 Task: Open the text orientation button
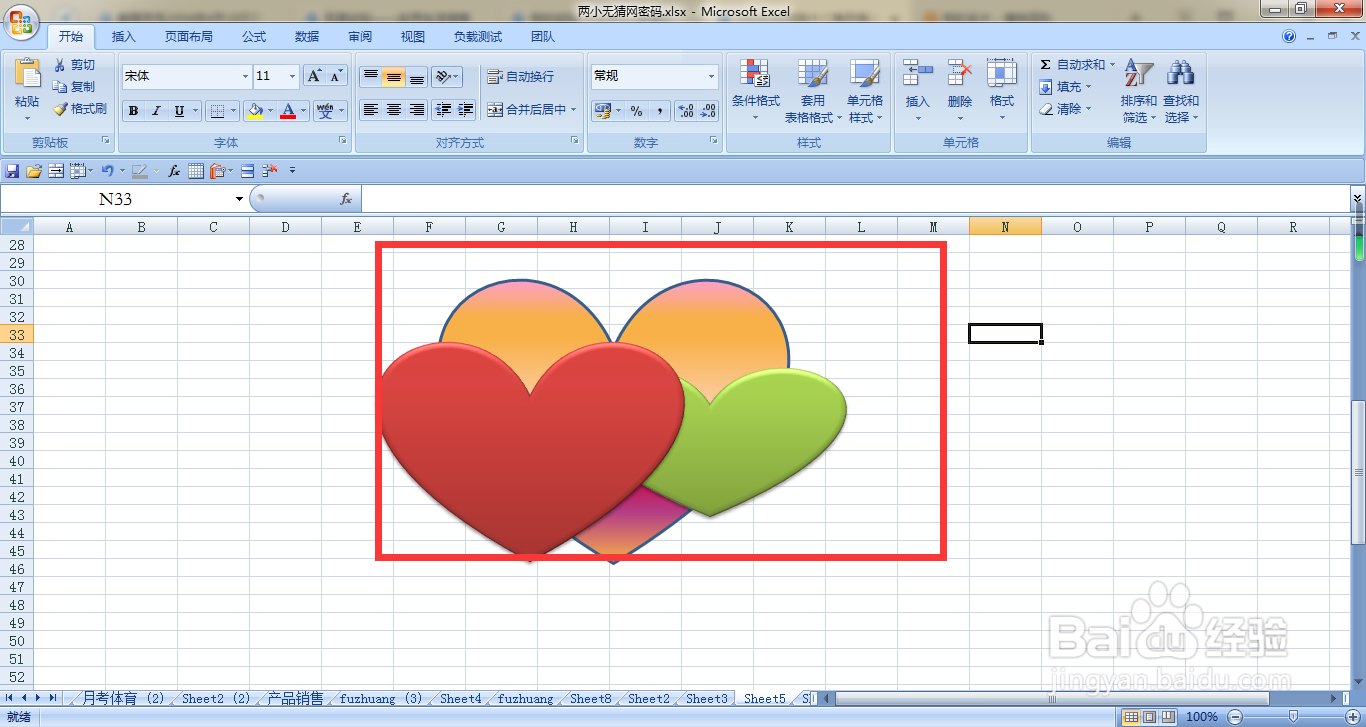pyautogui.click(x=442, y=76)
